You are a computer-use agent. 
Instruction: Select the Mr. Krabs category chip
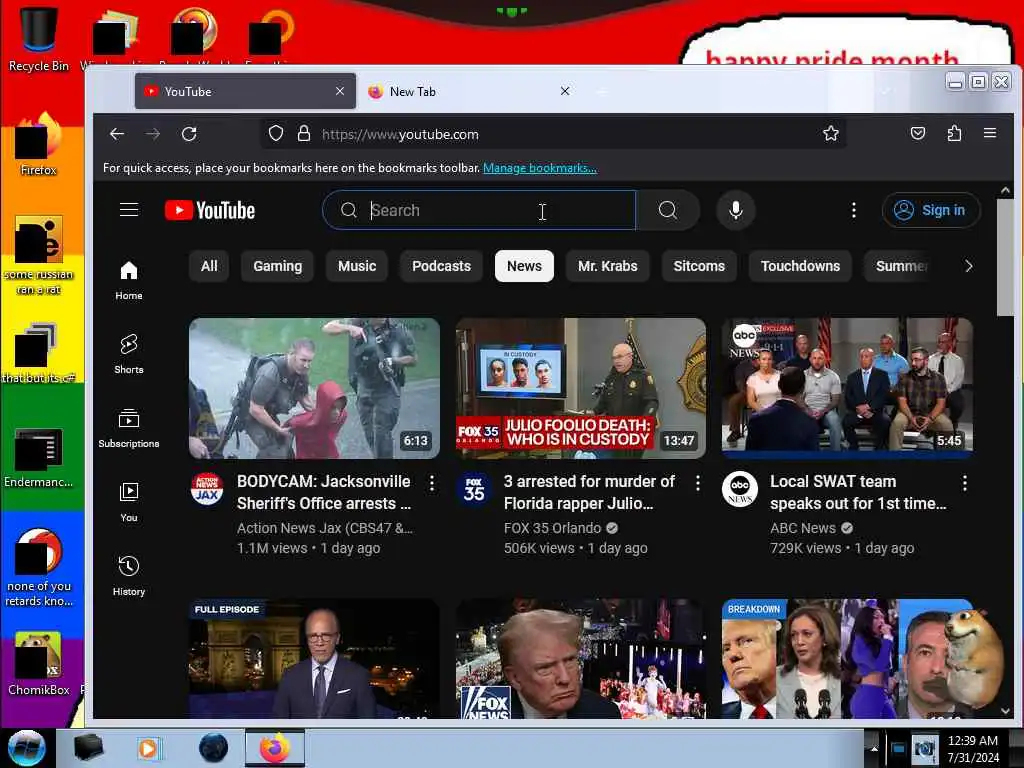[607, 266]
